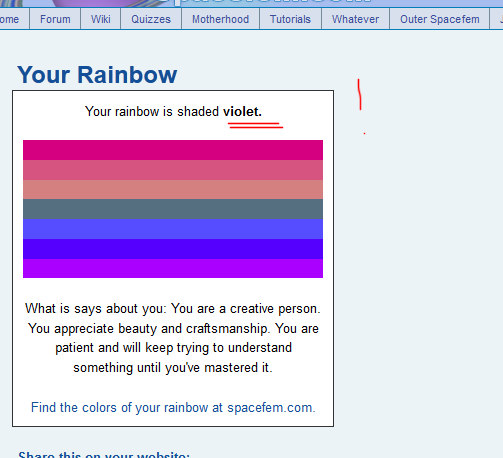503x458 pixels.
Task: Select the Motherhood tab
Action: point(220,19)
